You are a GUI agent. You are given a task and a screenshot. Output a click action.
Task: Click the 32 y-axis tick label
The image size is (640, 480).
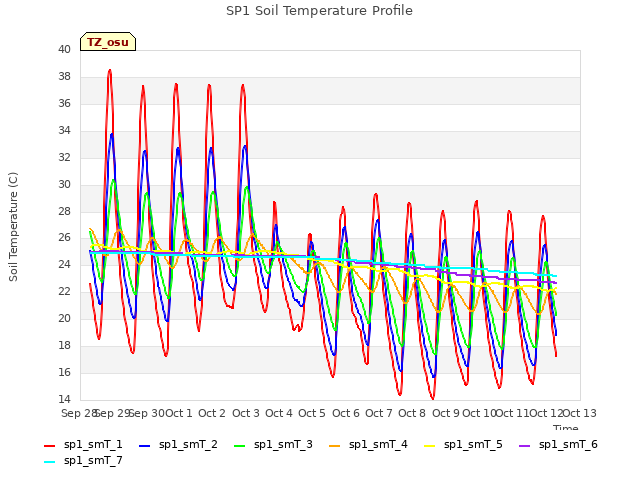click(x=64, y=158)
